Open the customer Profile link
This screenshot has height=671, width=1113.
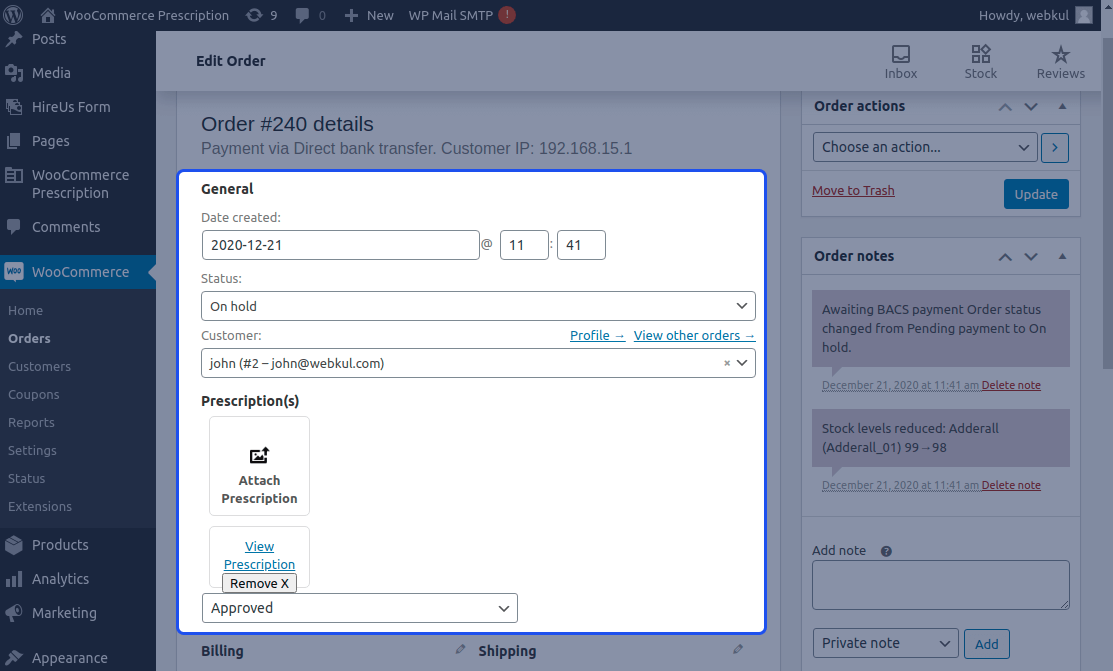[598, 335]
